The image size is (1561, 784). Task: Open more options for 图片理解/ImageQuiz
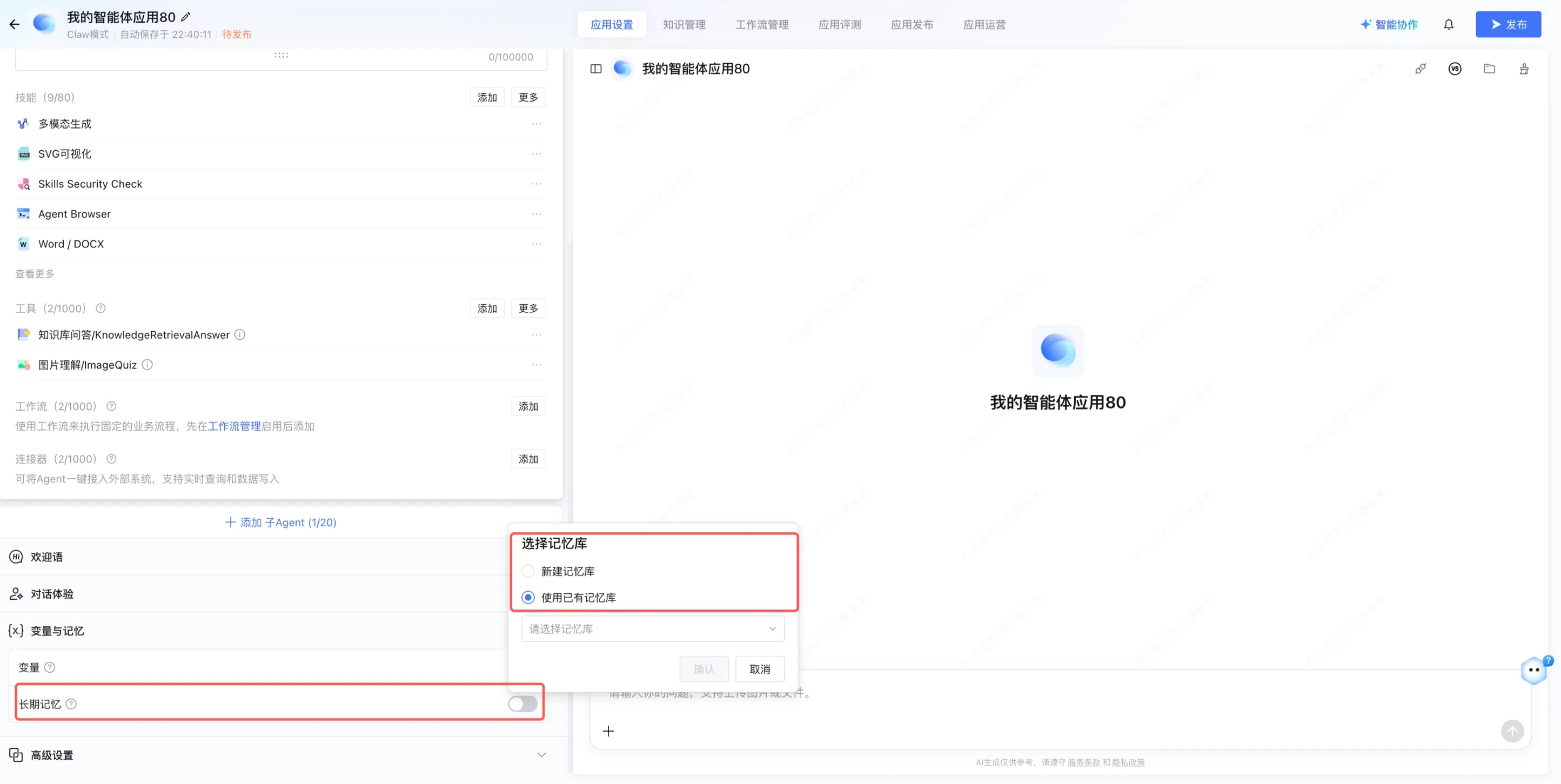537,365
